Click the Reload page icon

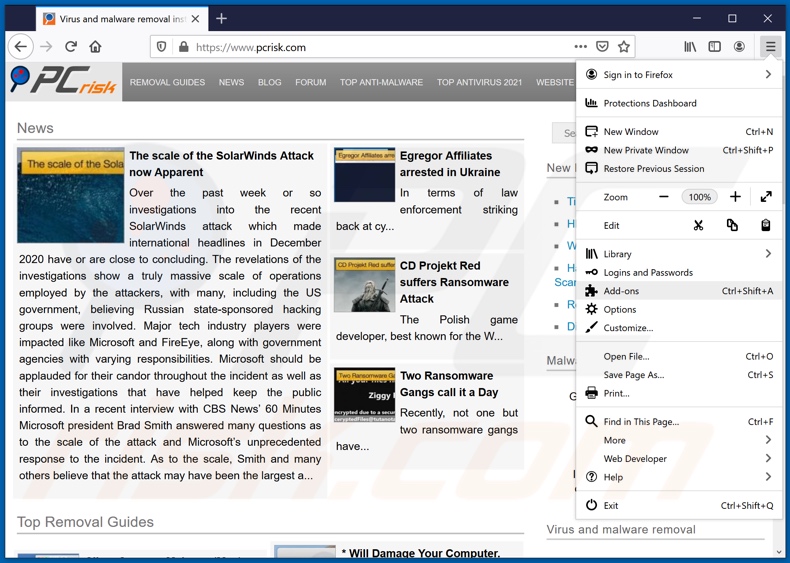coord(71,47)
